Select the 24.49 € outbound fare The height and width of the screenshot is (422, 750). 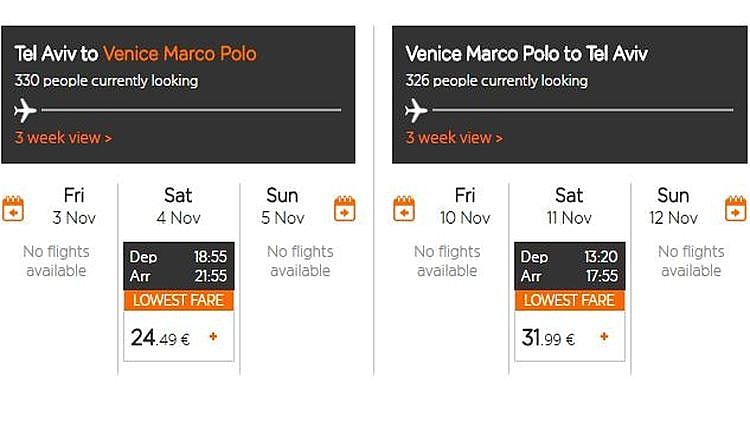160,338
